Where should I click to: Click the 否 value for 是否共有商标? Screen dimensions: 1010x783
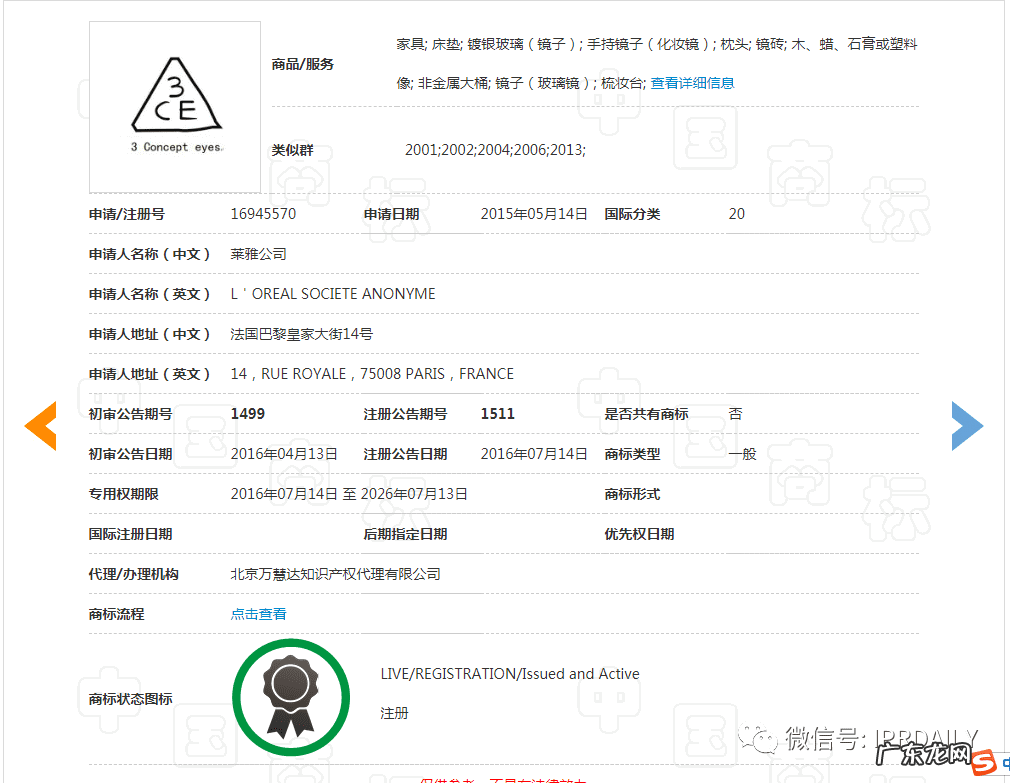pos(735,413)
